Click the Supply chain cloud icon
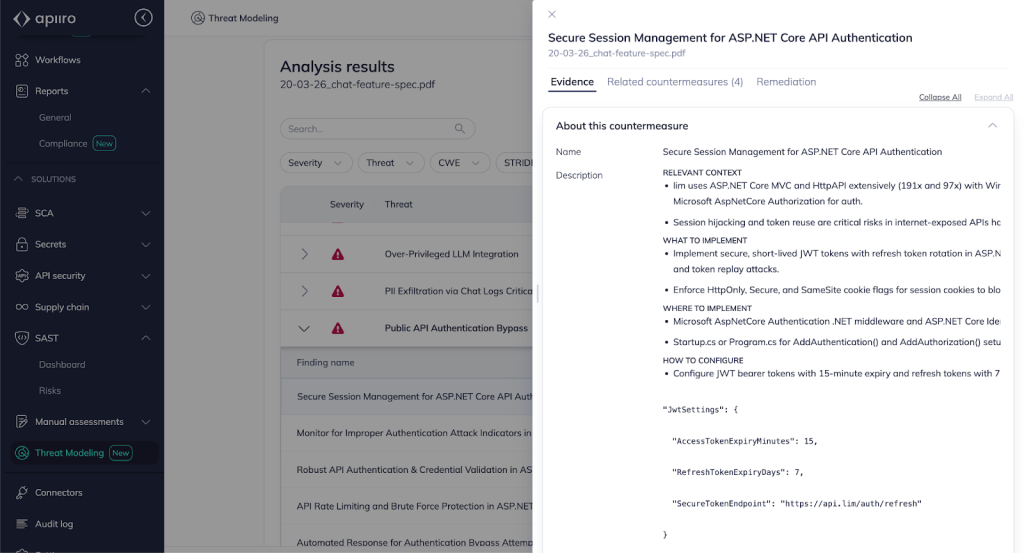Image resolution: width=1024 pixels, height=553 pixels. point(22,307)
